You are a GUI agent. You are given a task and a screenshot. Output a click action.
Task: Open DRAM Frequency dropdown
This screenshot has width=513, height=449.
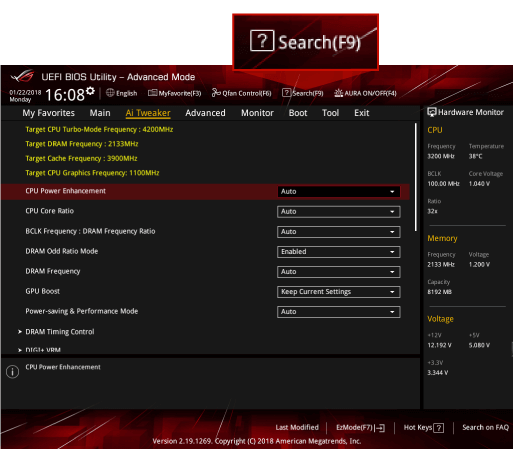tap(339, 272)
